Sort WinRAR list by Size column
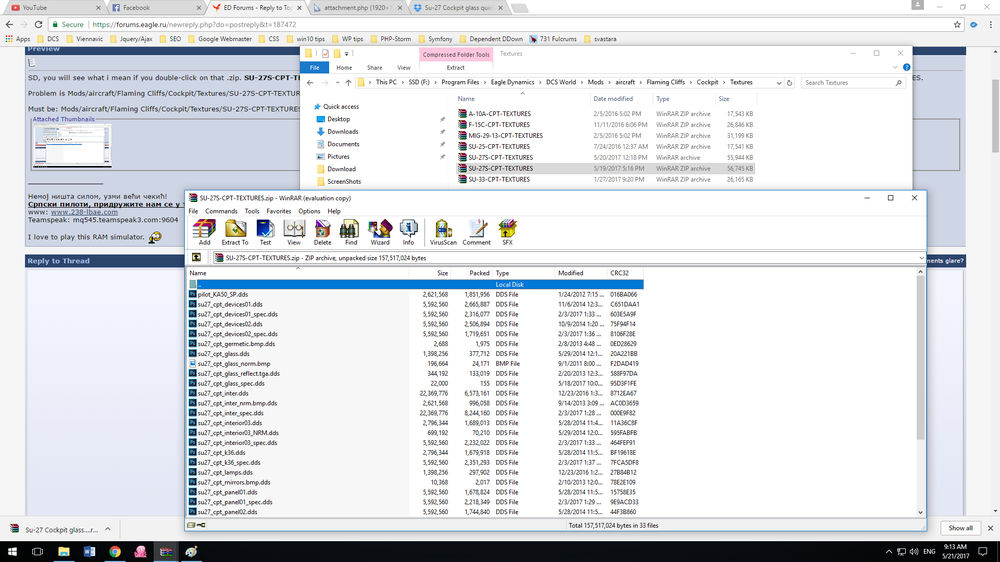 pos(430,273)
